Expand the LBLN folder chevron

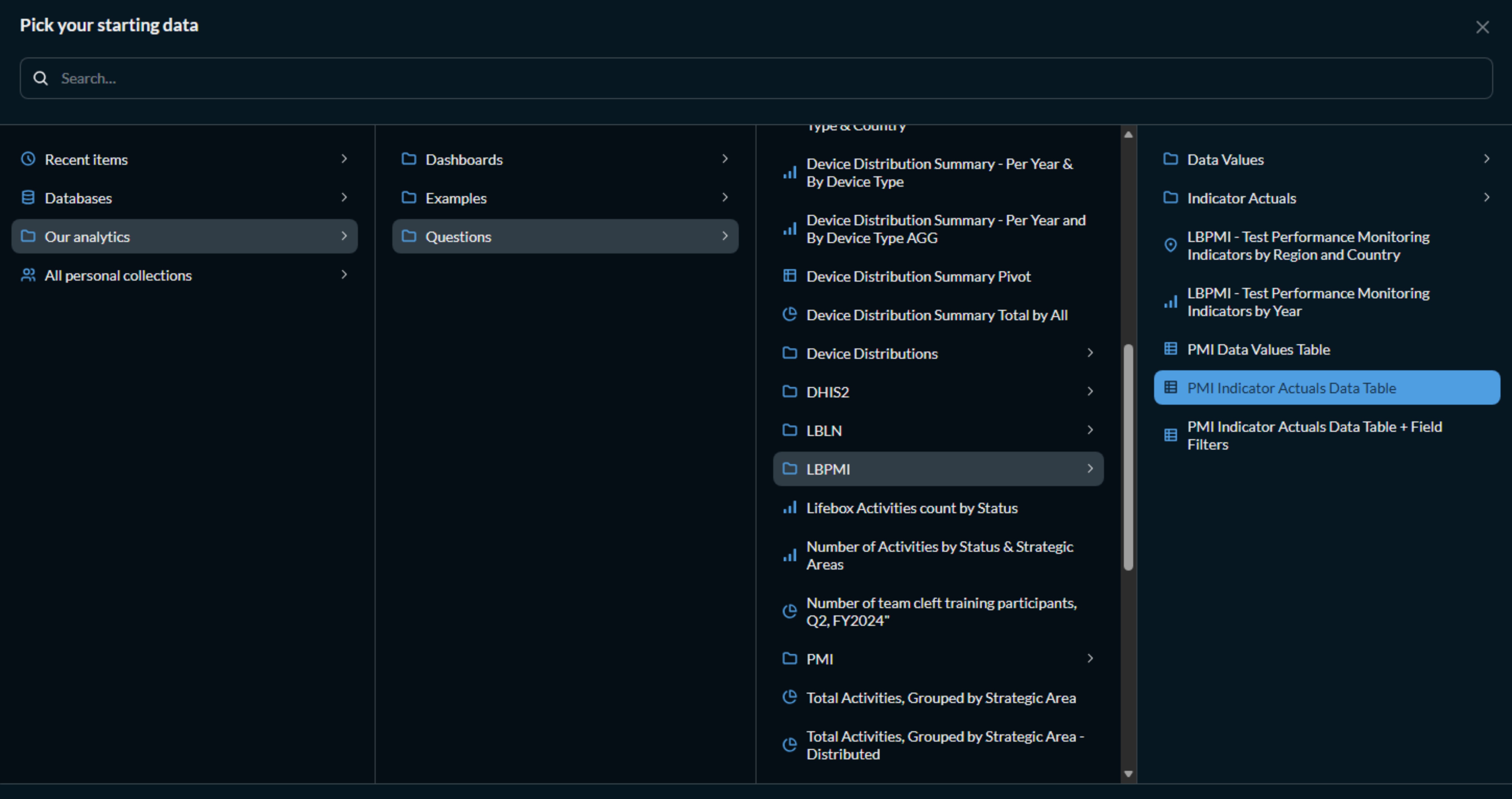[x=1090, y=431]
